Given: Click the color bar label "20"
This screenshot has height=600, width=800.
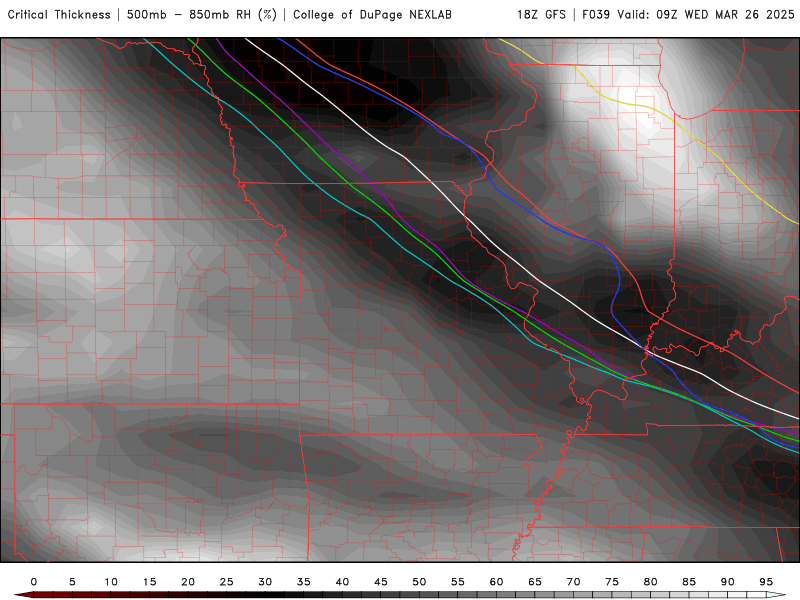Looking at the screenshot, I should pos(188,582).
